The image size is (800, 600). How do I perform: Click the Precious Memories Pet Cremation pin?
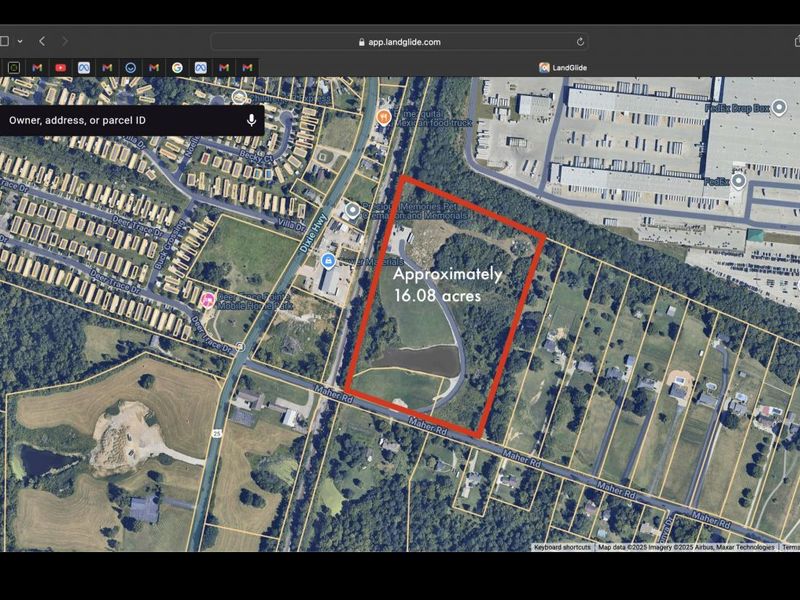click(352, 211)
